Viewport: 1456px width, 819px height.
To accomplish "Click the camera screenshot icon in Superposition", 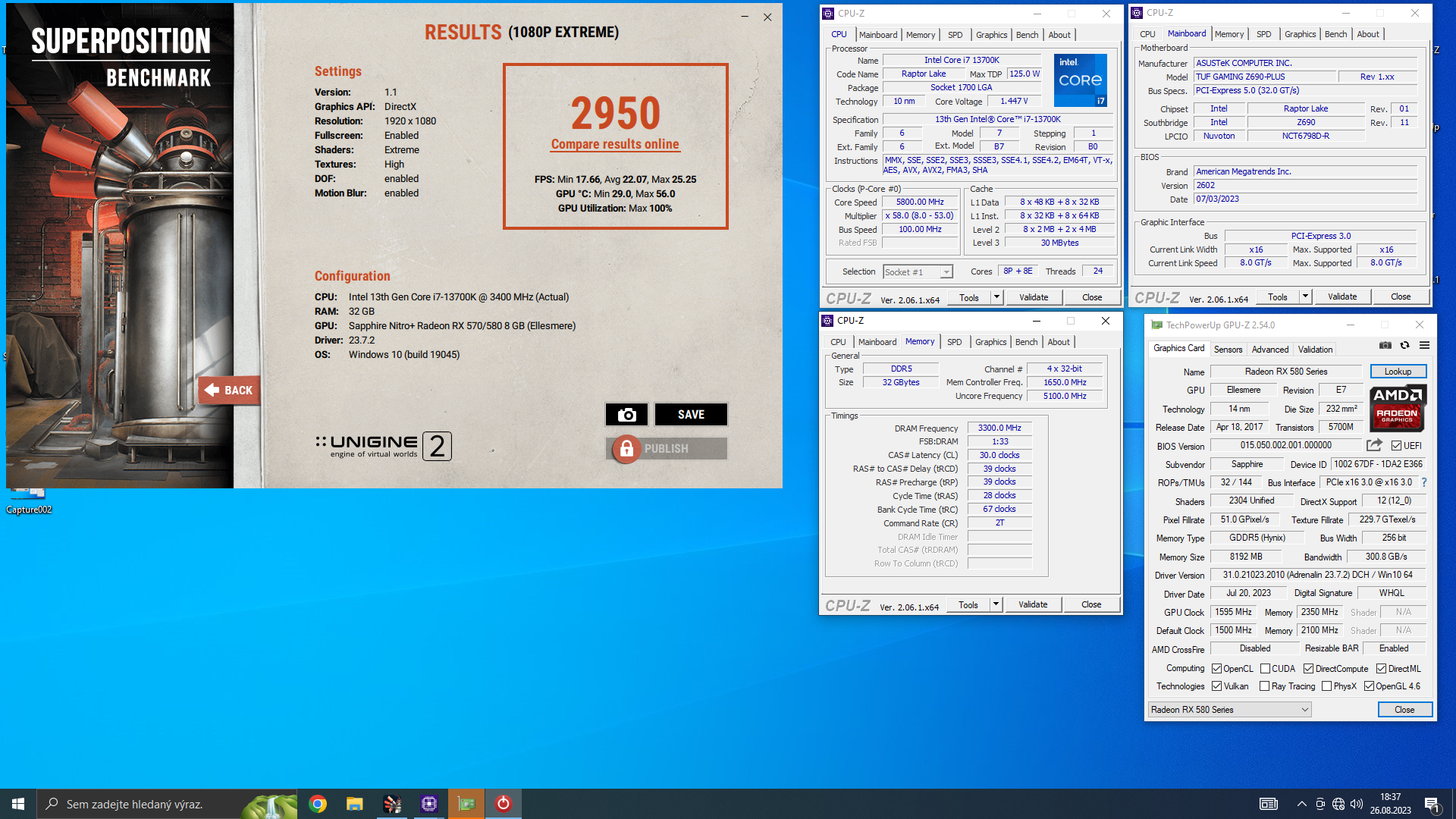I will coord(626,415).
